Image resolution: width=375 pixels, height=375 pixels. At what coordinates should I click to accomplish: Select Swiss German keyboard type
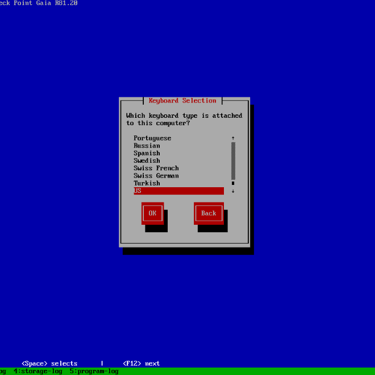[156, 176]
